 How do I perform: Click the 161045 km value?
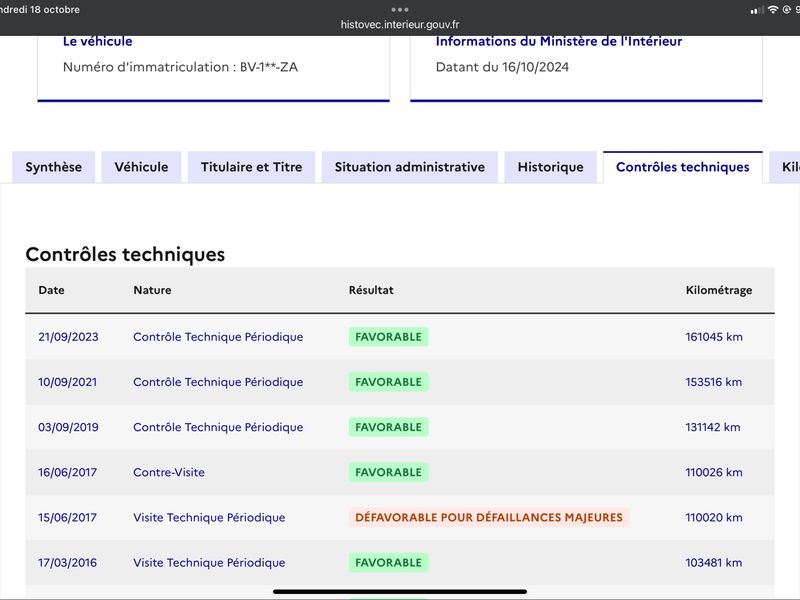tap(714, 337)
